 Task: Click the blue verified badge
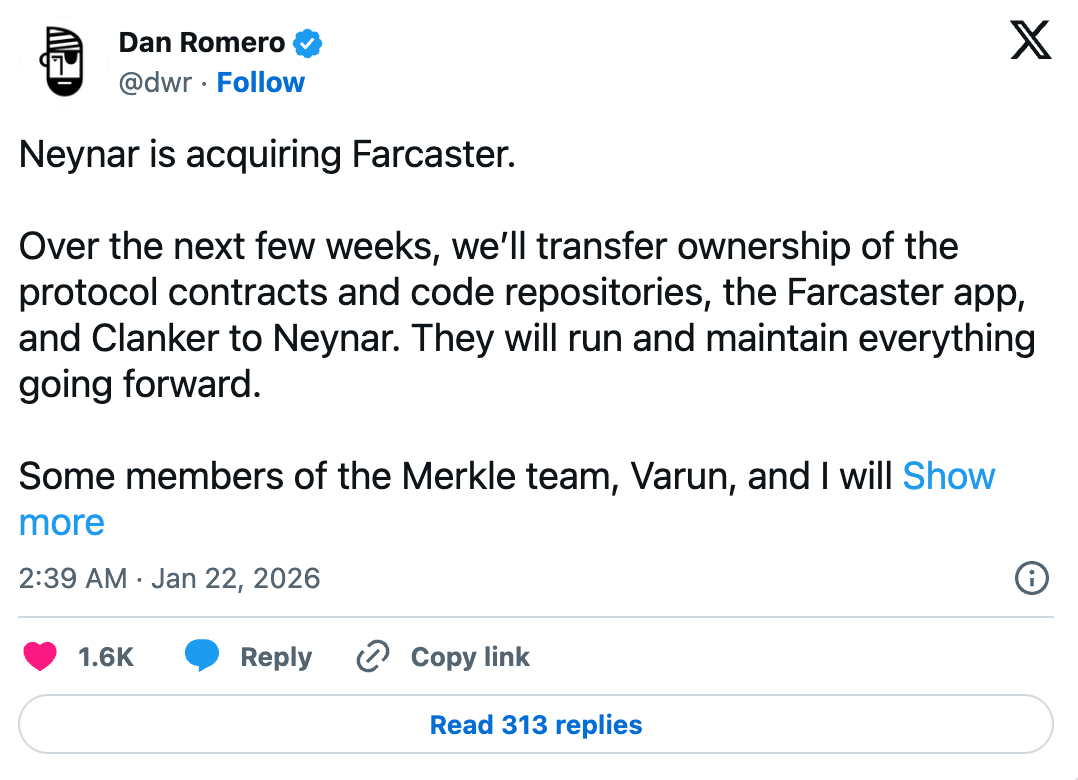point(307,44)
